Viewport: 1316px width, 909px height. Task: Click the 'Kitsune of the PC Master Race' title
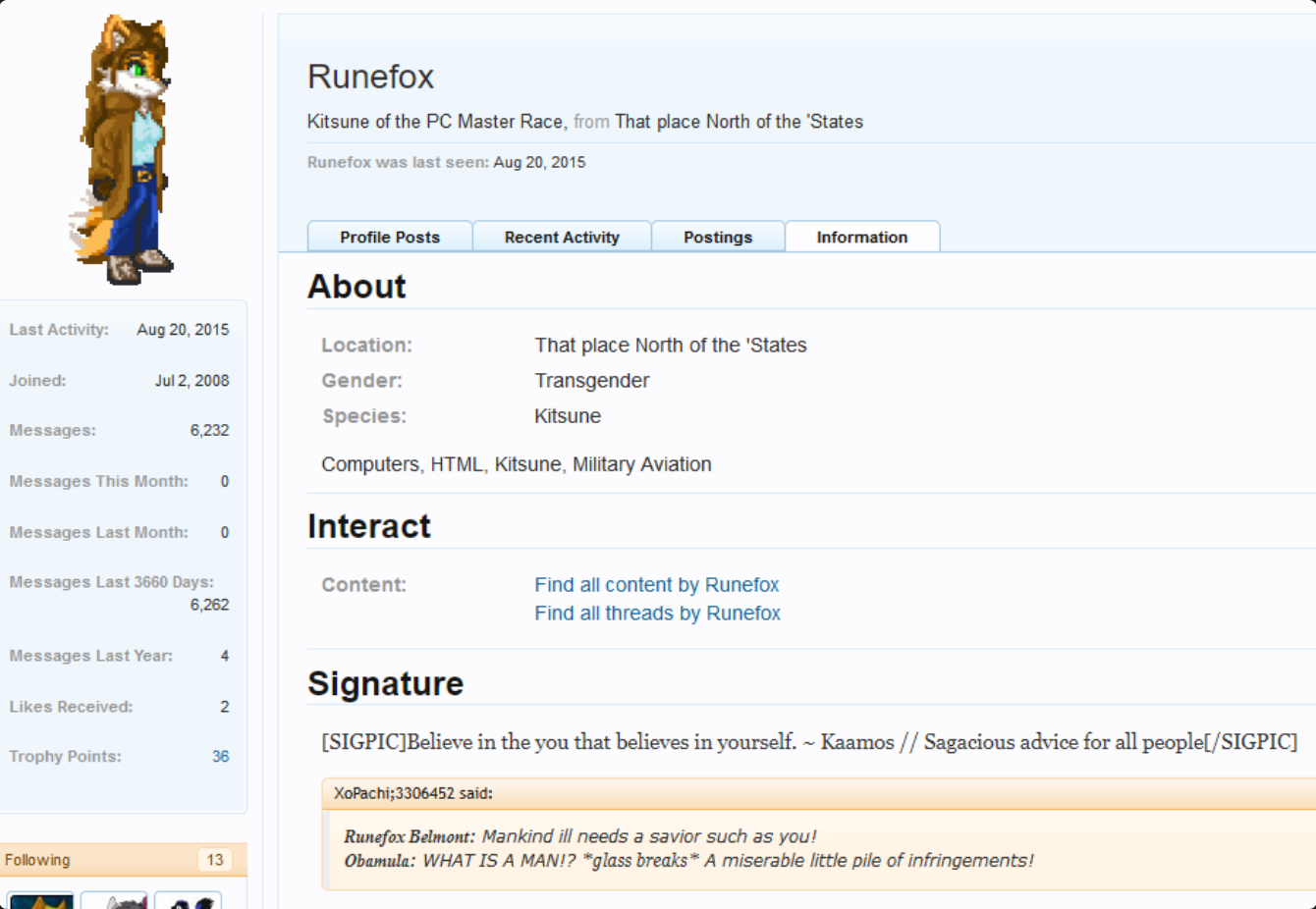pos(435,122)
